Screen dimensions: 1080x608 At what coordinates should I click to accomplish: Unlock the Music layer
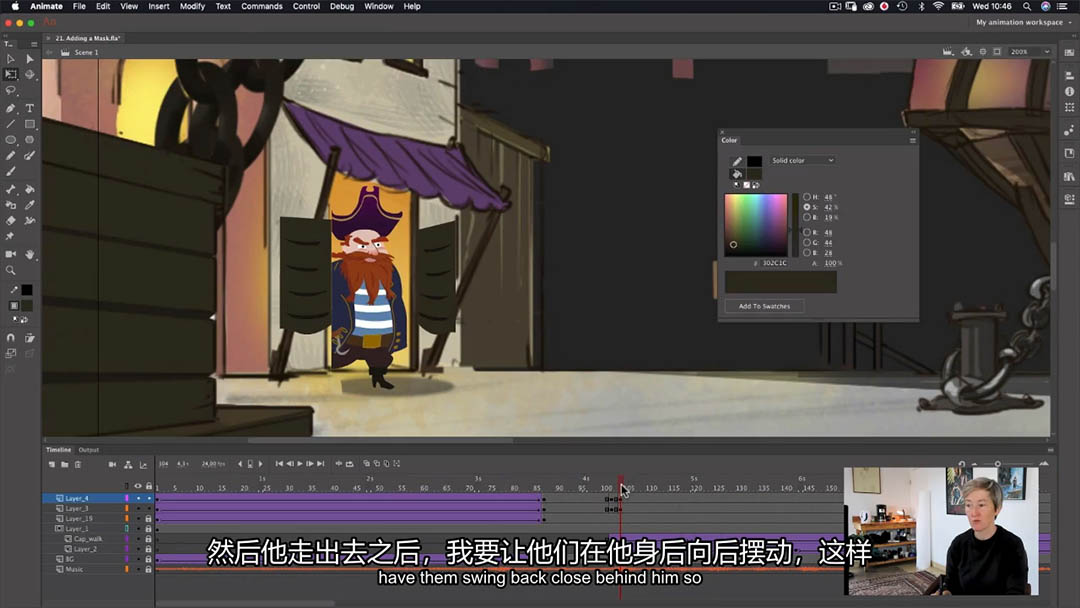(148, 569)
